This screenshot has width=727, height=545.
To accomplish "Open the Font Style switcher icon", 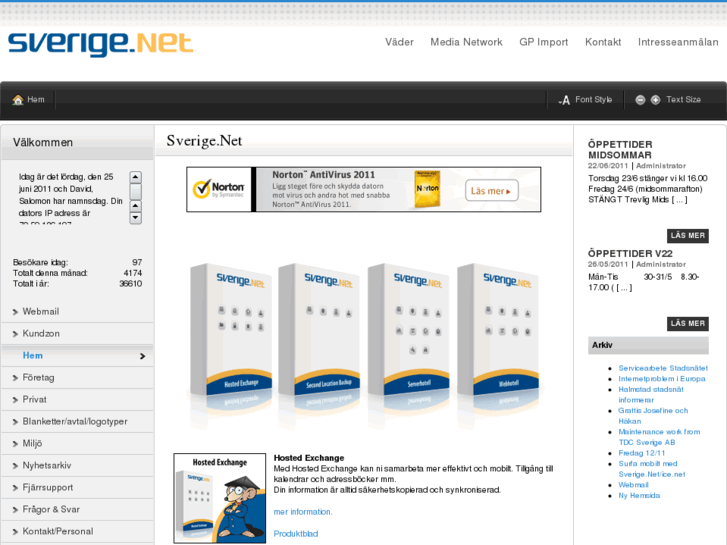I will coord(564,100).
